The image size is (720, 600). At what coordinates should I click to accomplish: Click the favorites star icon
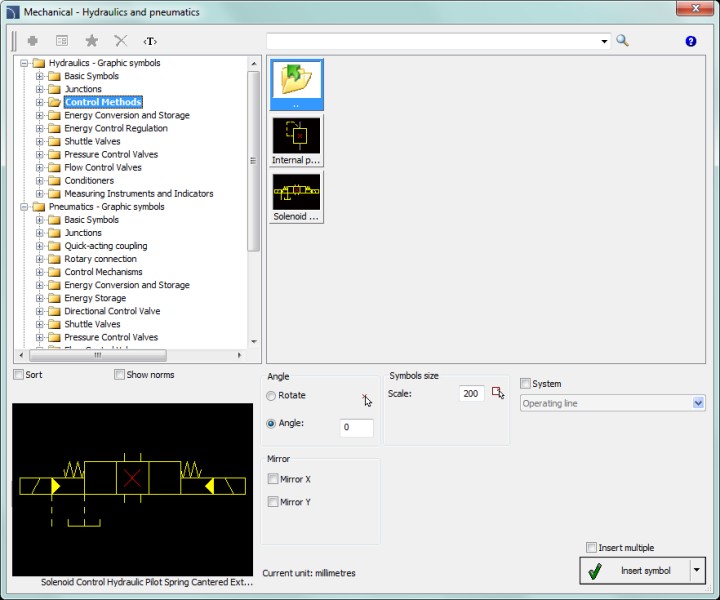91,41
